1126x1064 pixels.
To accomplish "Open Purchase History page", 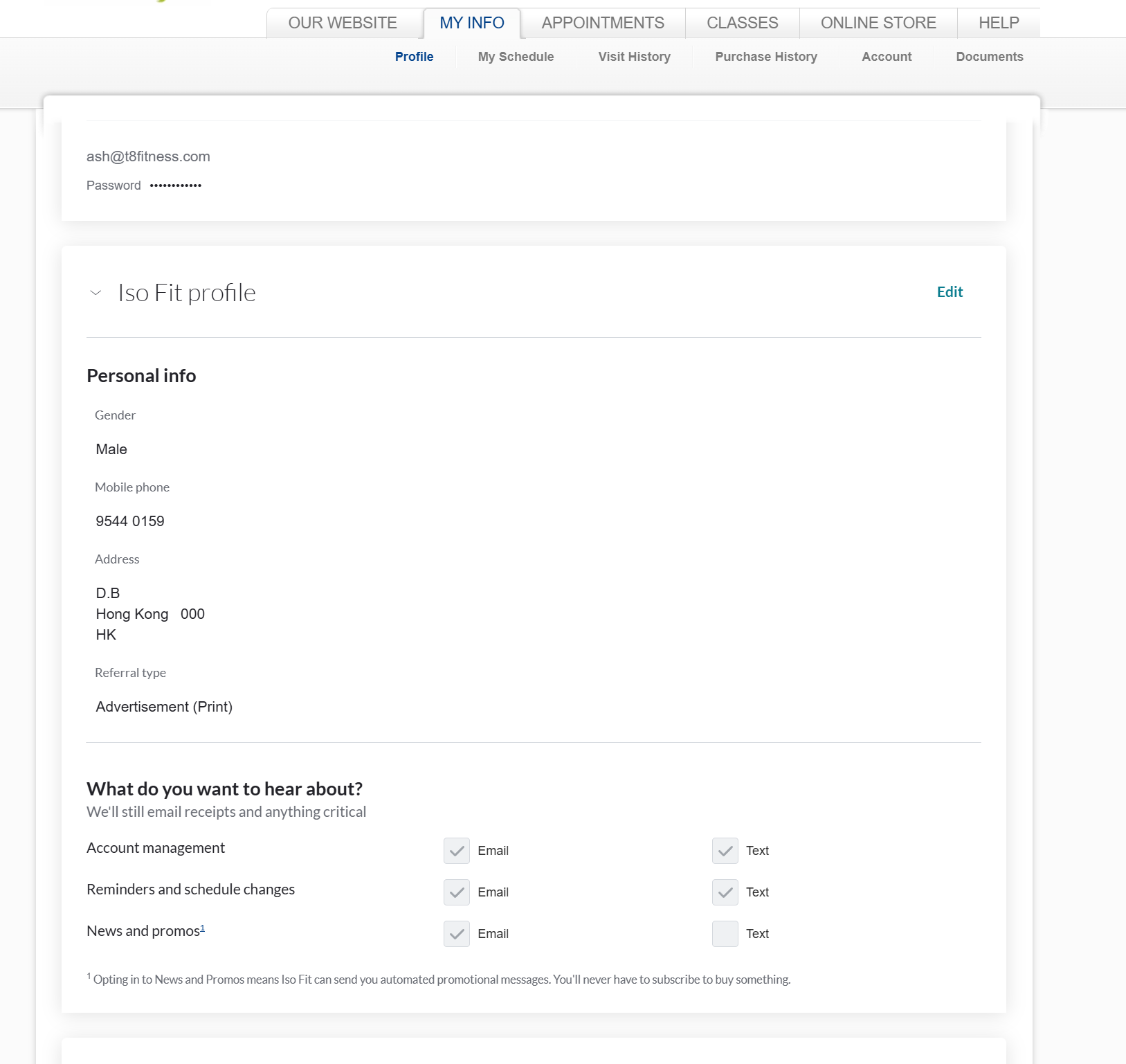I will click(766, 57).
